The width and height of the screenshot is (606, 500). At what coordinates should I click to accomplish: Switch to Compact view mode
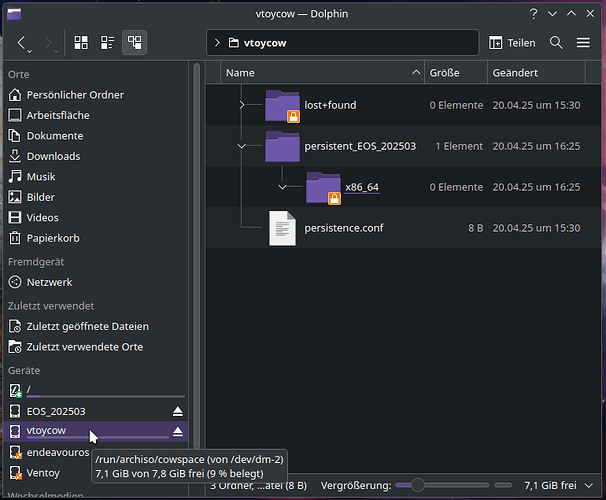click(107, 43)
